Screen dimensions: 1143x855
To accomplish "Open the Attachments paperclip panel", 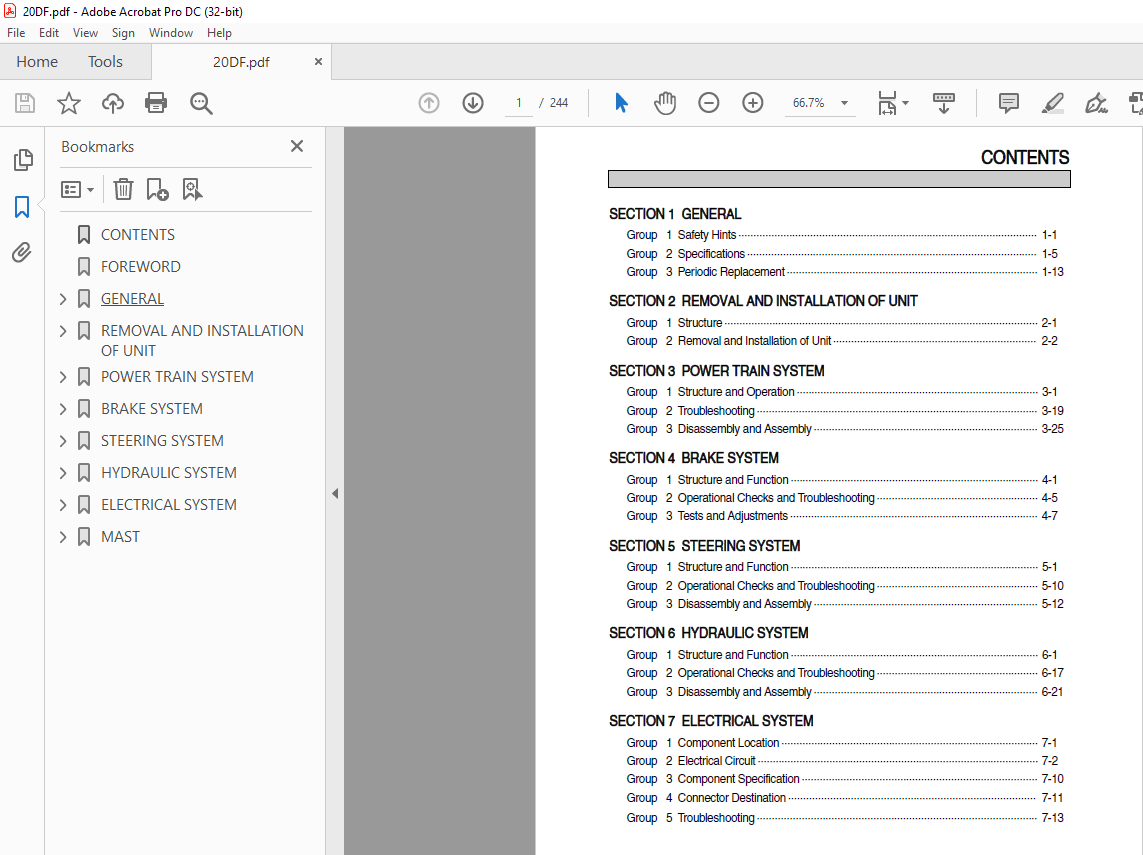I will click(x=22, y=253).
